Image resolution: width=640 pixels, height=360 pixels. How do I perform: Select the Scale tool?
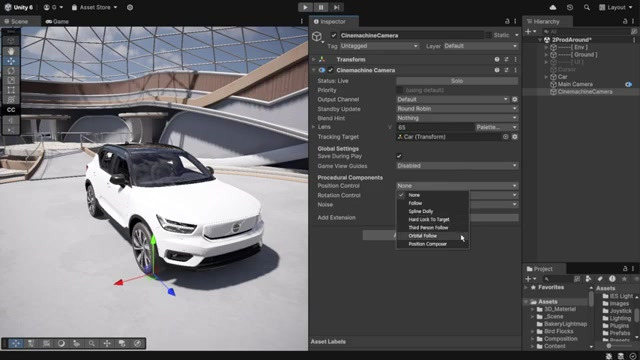[x=11, y=80]
